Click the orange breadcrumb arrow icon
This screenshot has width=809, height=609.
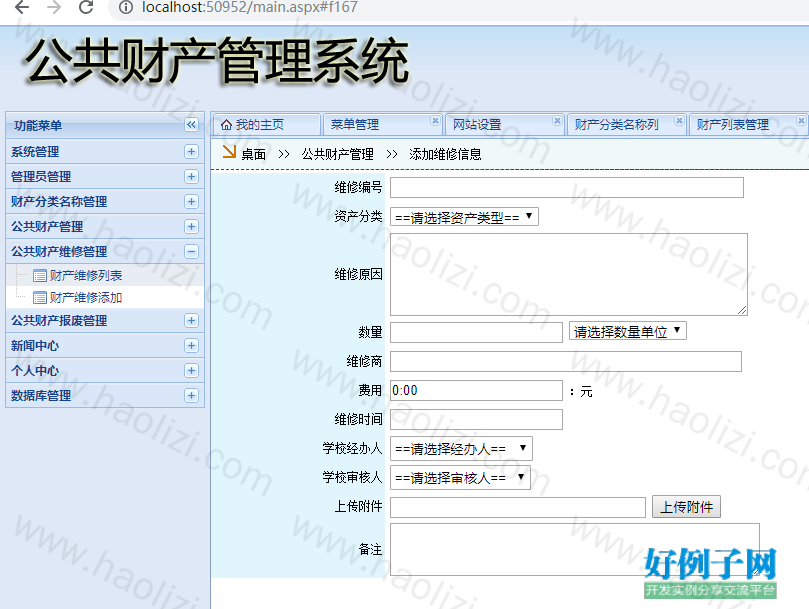coord(229,152)
